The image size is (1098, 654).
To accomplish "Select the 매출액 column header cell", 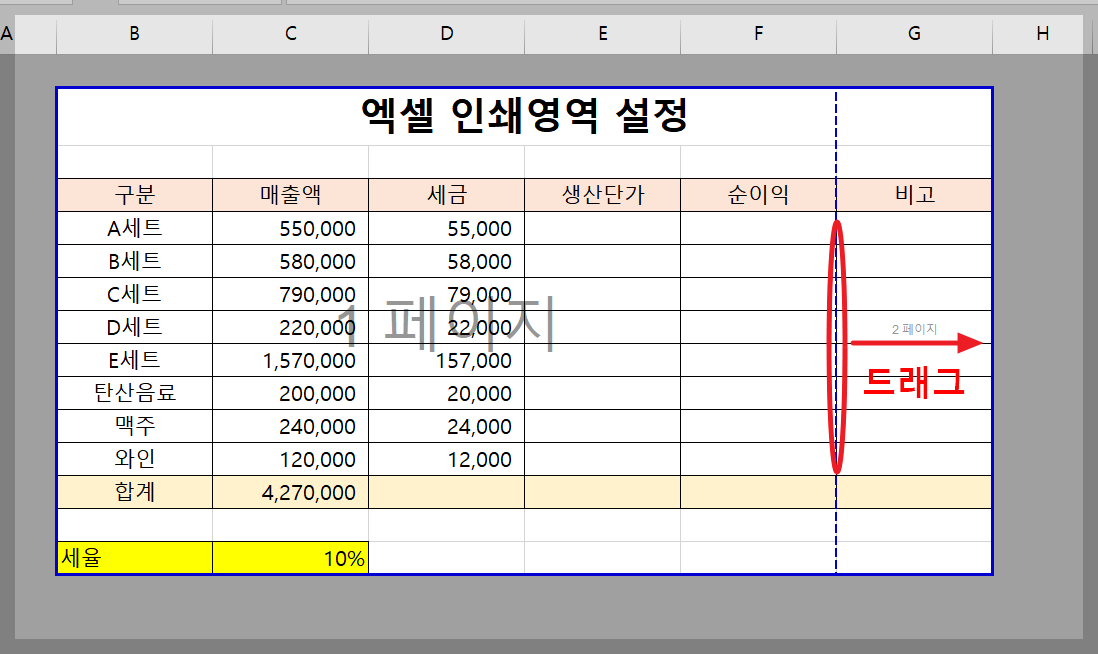I will pos(290,194).
